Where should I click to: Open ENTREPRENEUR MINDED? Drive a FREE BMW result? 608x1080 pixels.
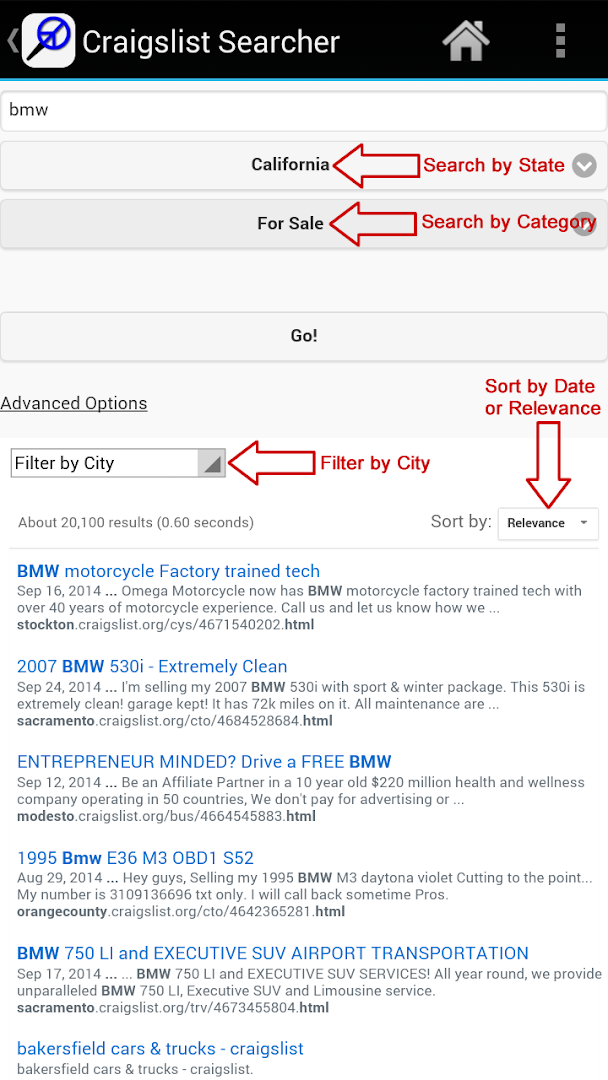click(205, 762)
